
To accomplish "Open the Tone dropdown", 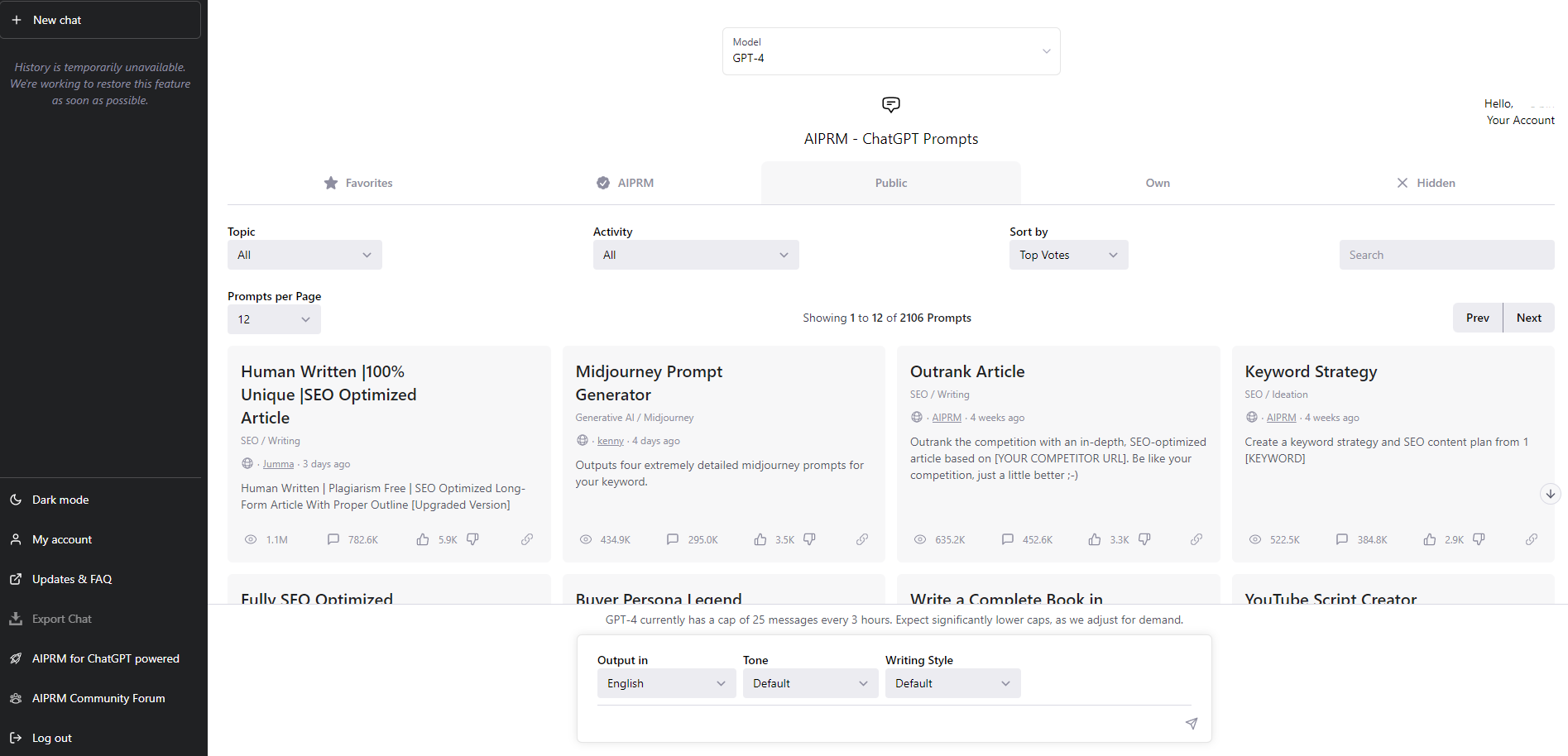I will (x=810, y=683).
